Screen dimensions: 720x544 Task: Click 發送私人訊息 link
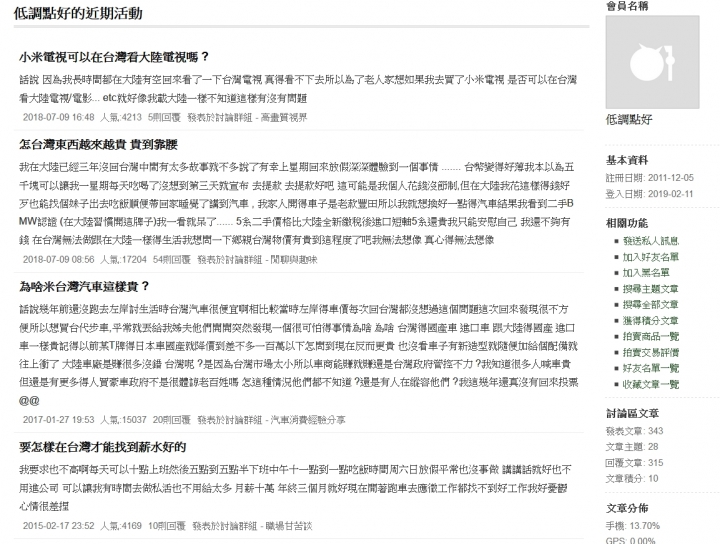(x=651, y=241)
